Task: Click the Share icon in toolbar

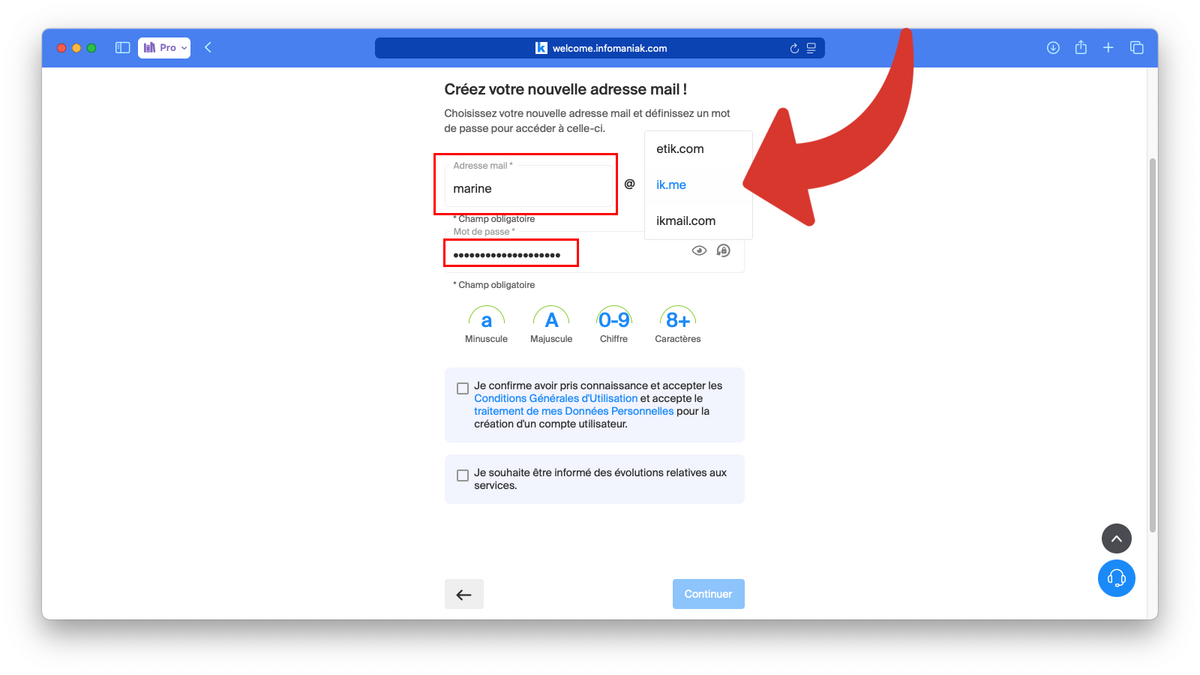Action: [x=1081, y=47]
